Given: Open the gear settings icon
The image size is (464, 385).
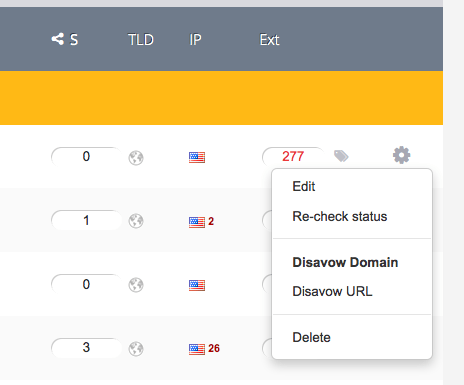Looking at the screenshot, I should 401,155.
